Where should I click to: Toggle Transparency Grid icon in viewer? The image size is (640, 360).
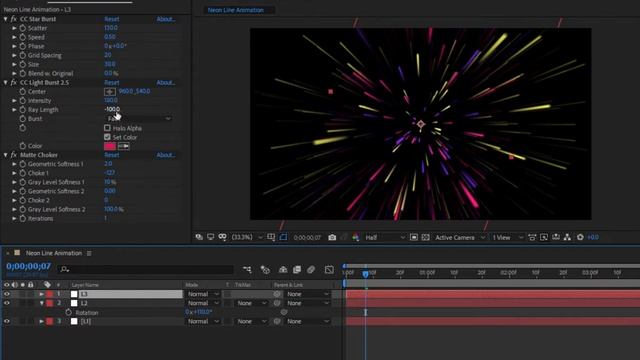click(425, 237)
